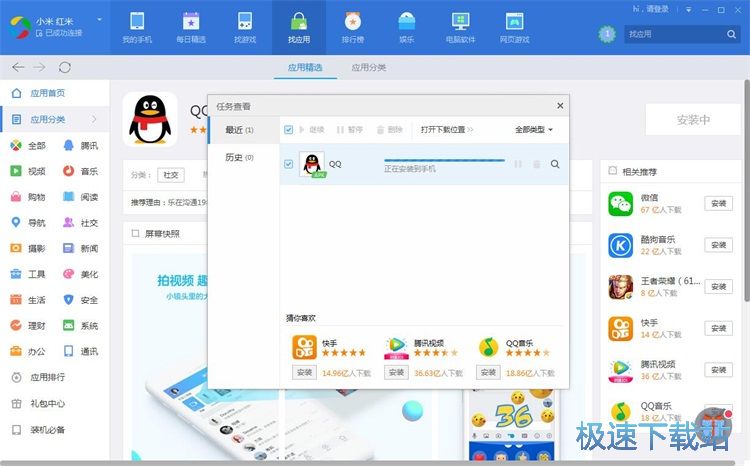The height and width of the screenshot is (466, 750).
Task: Click the green download count badge
Action: tap(607, 34)
